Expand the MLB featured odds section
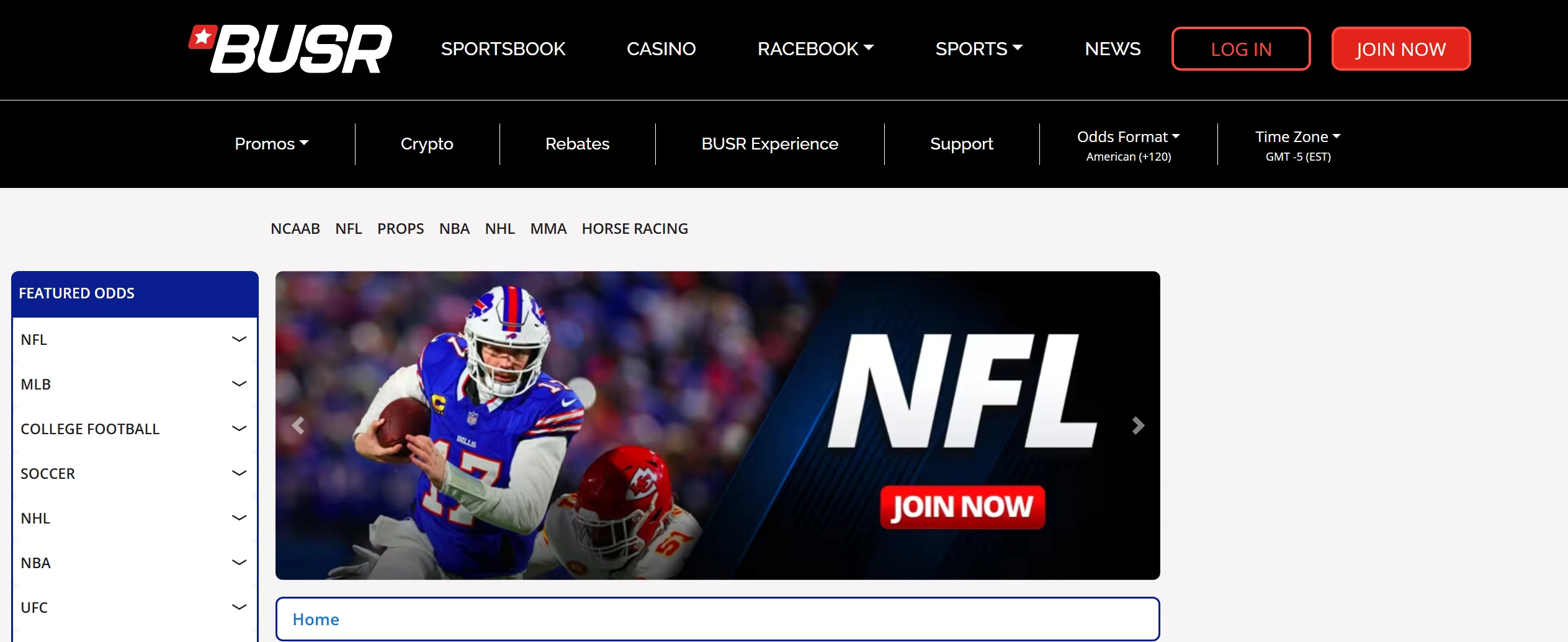 click(x=239, y=384)
